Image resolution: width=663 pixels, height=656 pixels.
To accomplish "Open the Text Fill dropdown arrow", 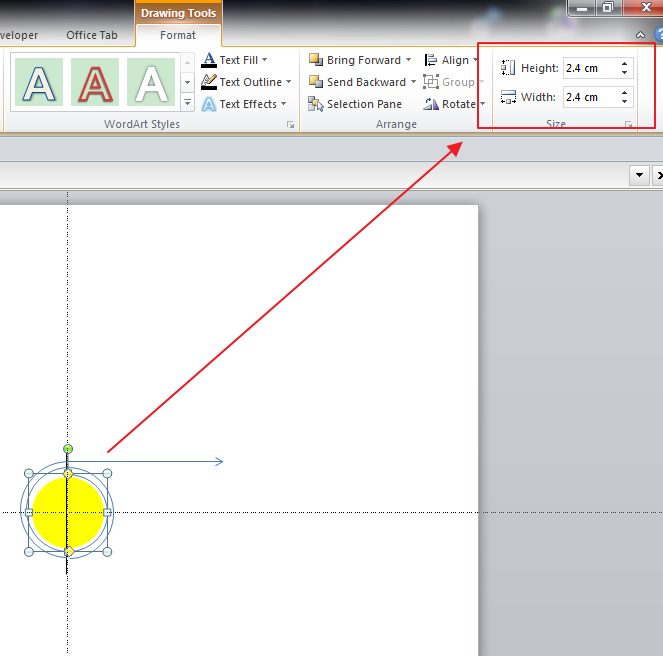I will coord(265,60).
